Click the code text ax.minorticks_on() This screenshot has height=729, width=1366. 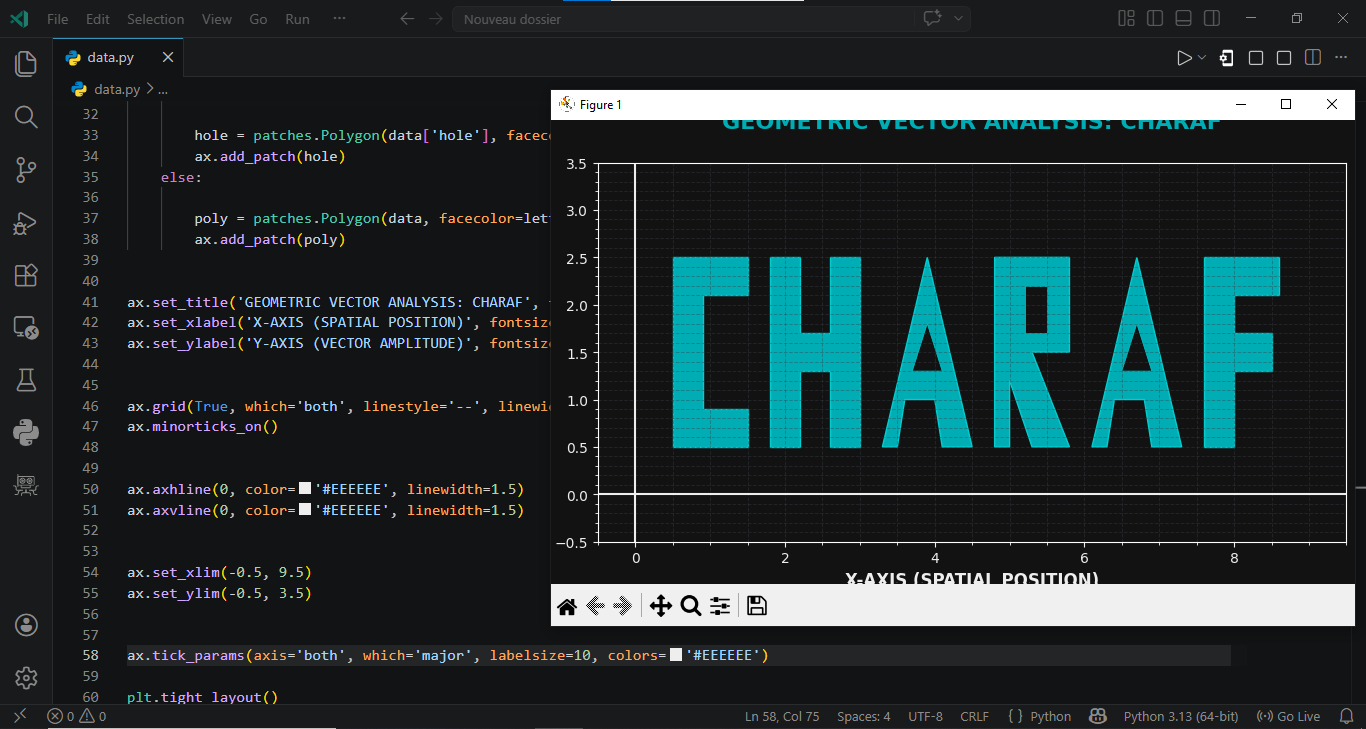pos(202,427)
